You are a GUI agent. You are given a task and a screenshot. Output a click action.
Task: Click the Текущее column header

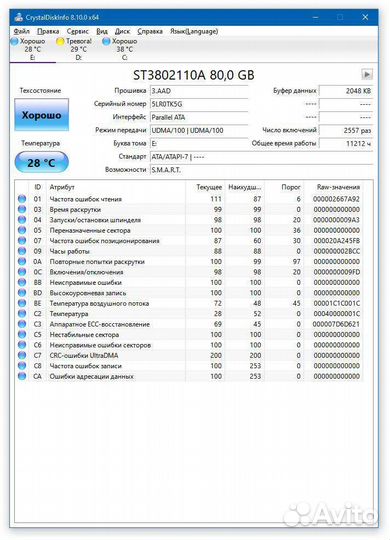coord(205,187)
